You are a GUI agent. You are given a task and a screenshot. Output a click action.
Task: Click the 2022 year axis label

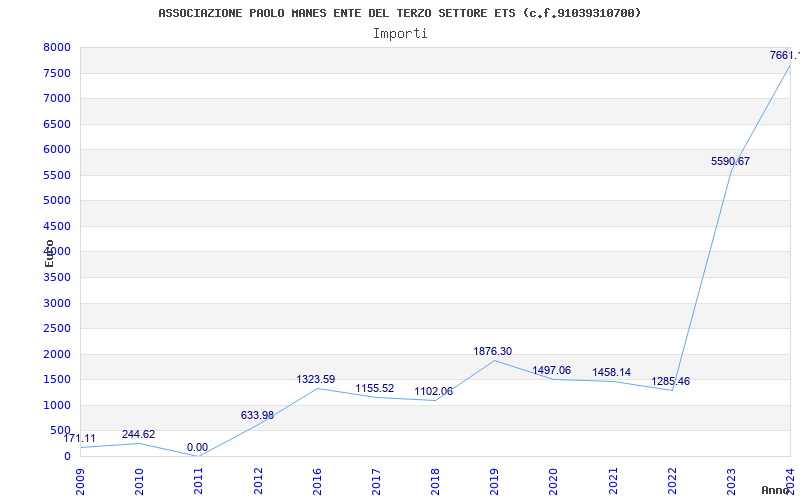(671, 480)
